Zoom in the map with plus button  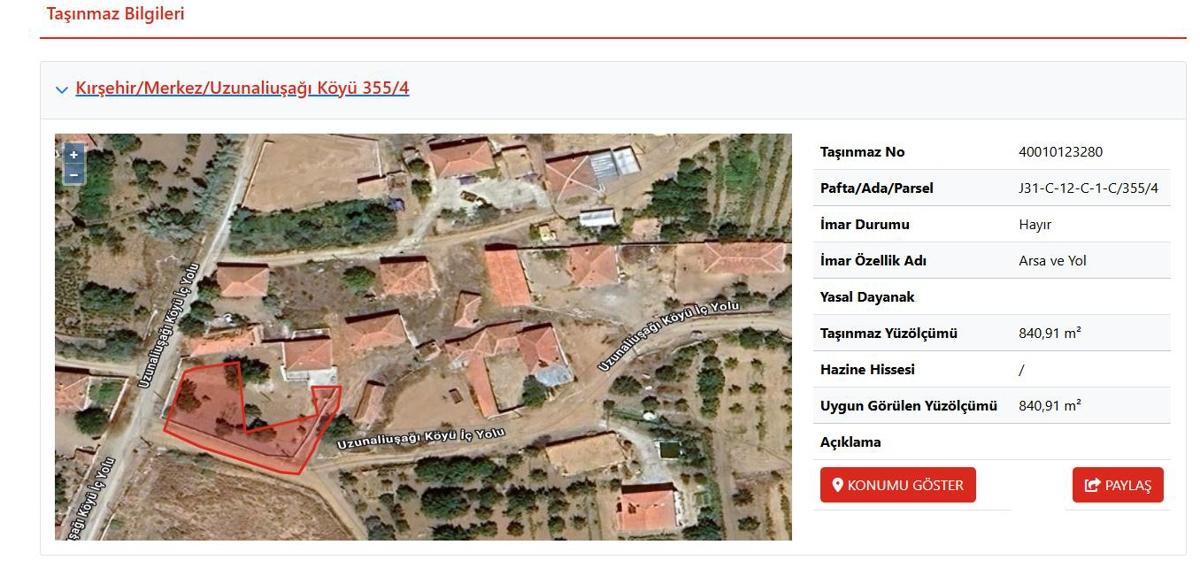tap(73, 154)
